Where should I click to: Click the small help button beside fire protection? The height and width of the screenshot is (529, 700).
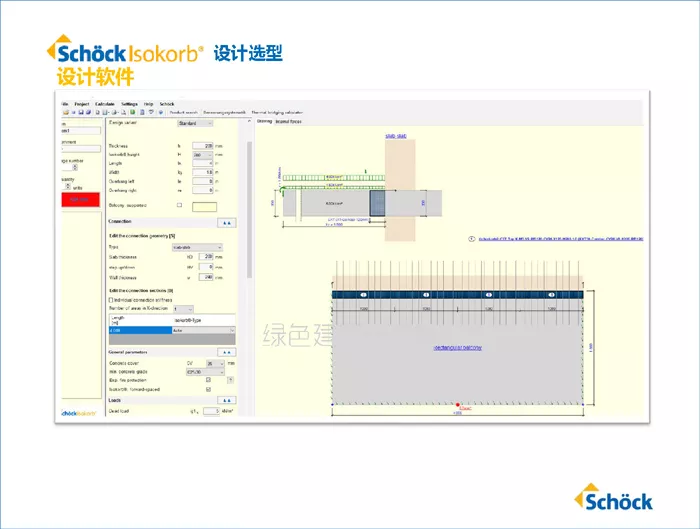(x=230, y=380)
